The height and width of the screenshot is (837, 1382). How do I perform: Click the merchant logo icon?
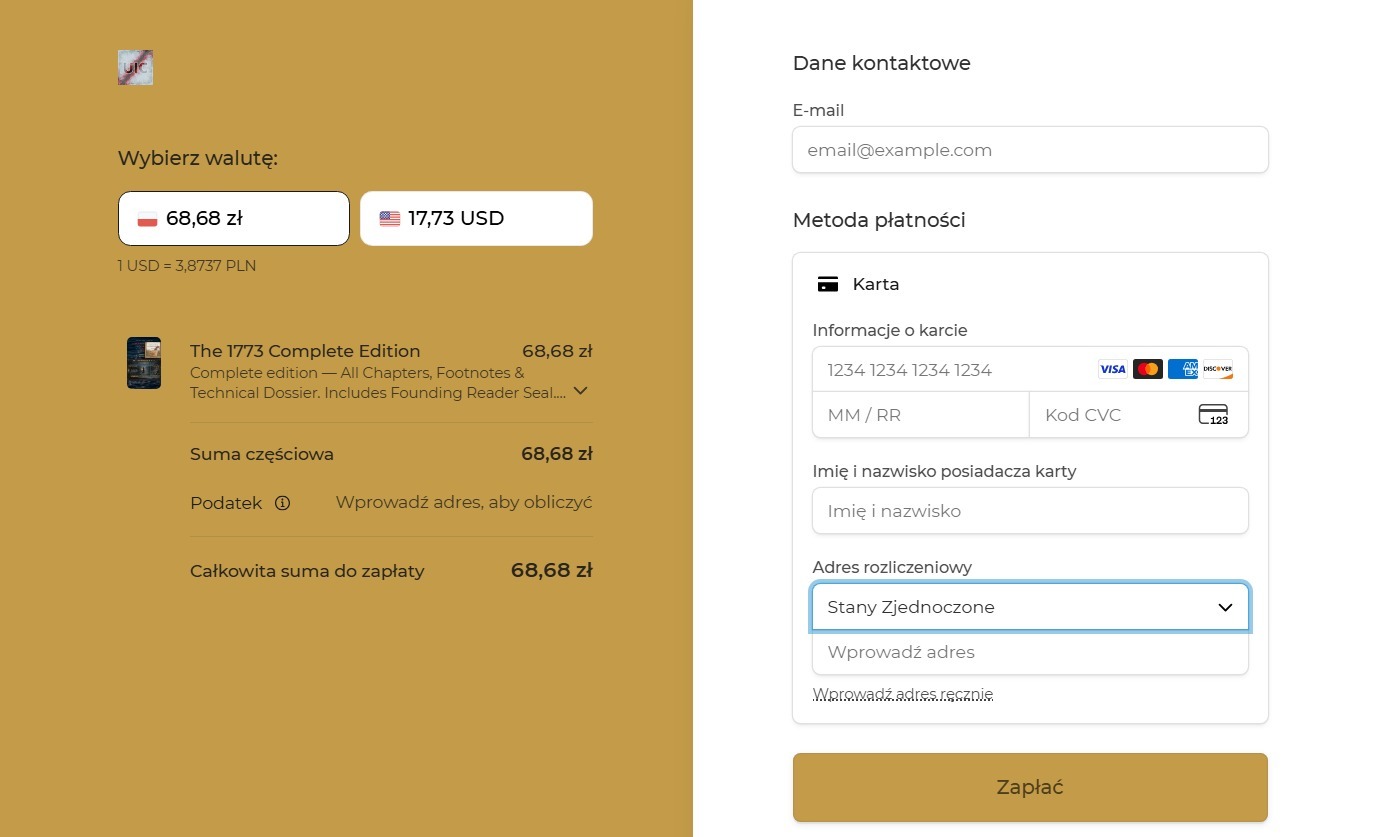click(x=135, y=67)
